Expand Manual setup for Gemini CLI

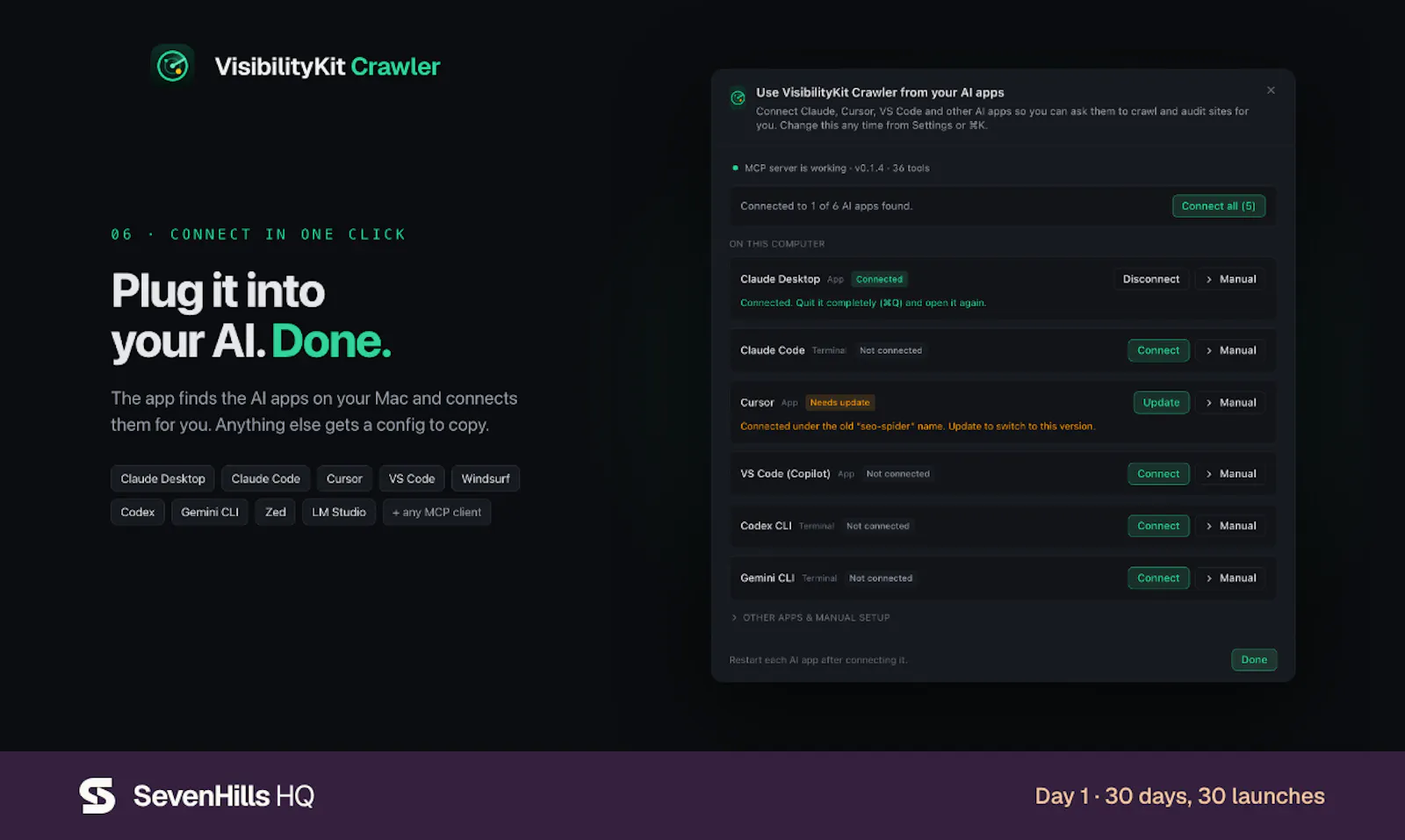[x=1230, y=578]
